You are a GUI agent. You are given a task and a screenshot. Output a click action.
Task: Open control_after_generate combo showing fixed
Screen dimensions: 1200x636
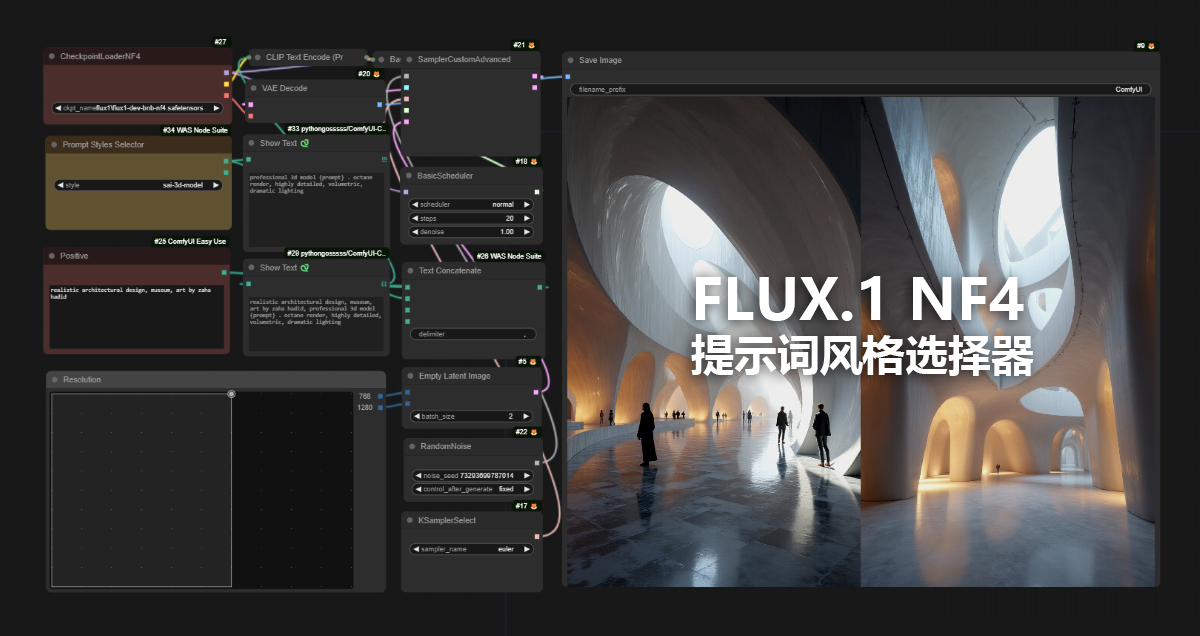(472, 489)
